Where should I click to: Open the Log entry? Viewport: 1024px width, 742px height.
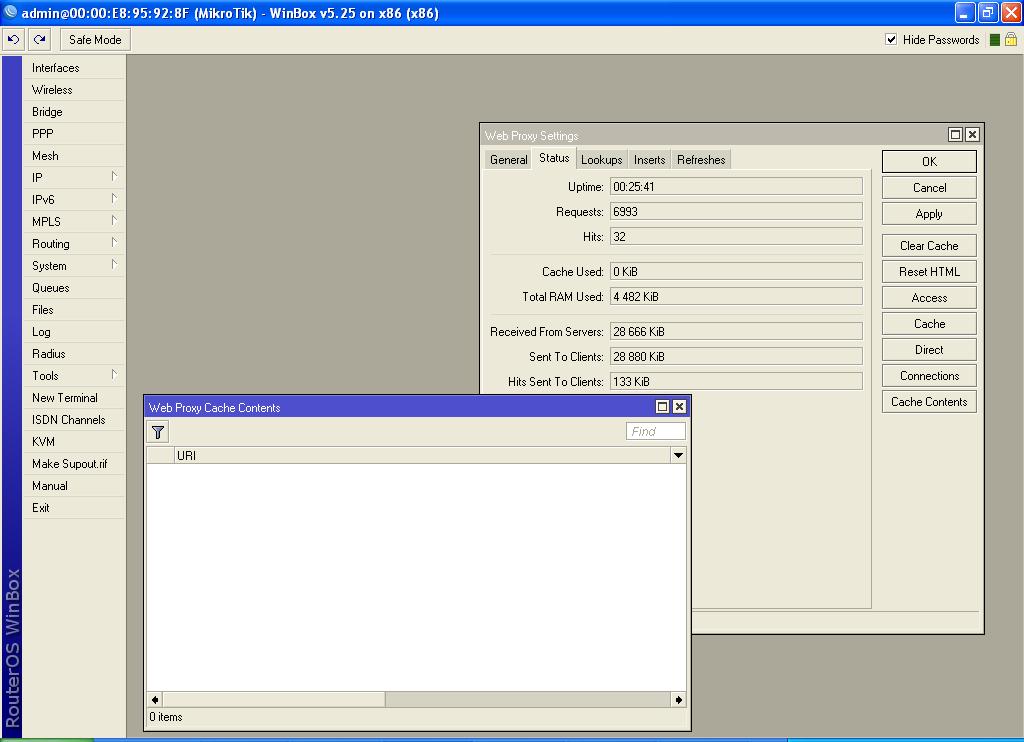(73, 332)
